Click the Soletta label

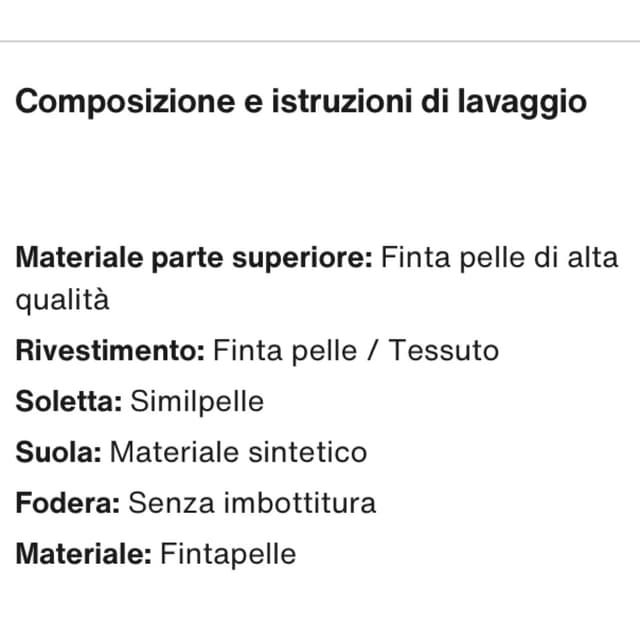[x=69, y=401]
